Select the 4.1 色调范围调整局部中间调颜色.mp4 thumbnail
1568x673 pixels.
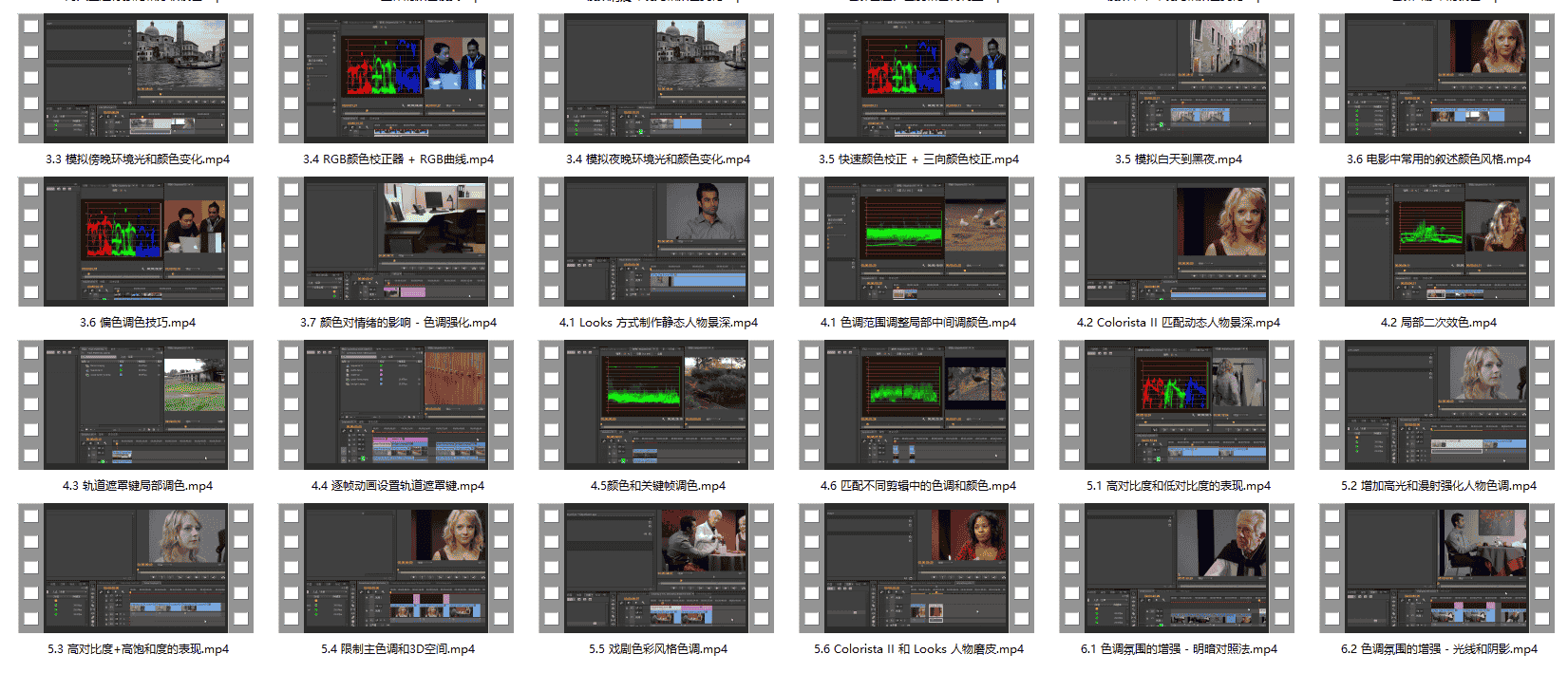click(x=916, y=242)
